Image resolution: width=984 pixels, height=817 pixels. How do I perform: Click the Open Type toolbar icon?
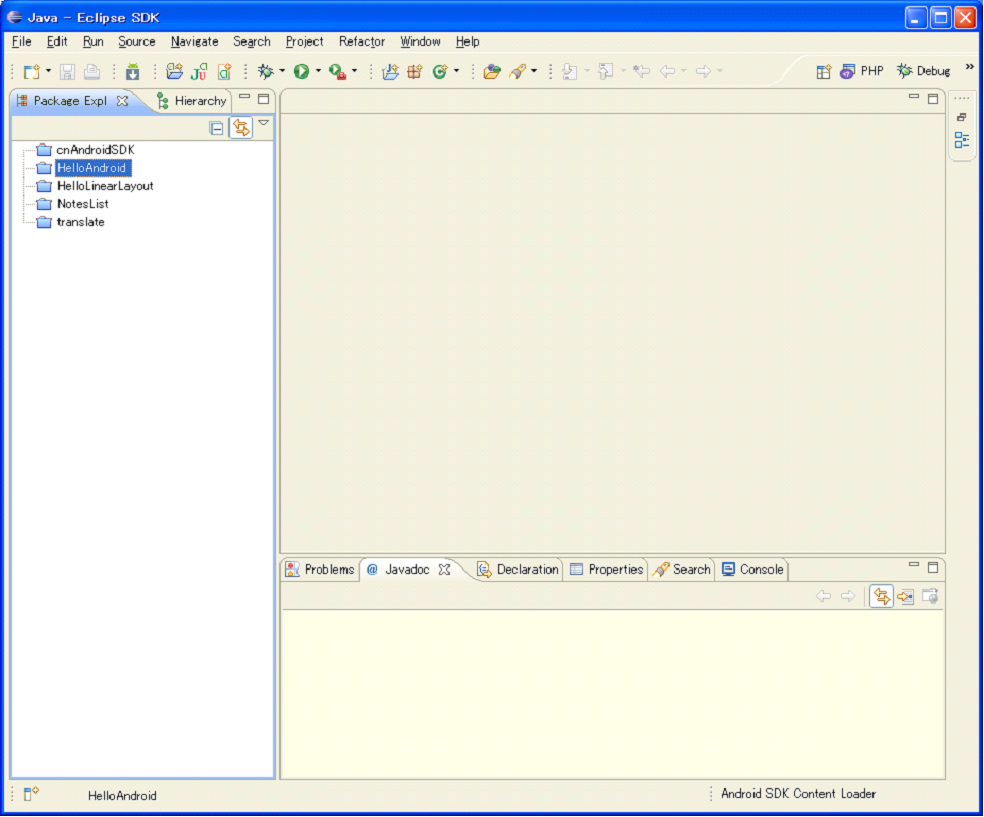point(491,72)
